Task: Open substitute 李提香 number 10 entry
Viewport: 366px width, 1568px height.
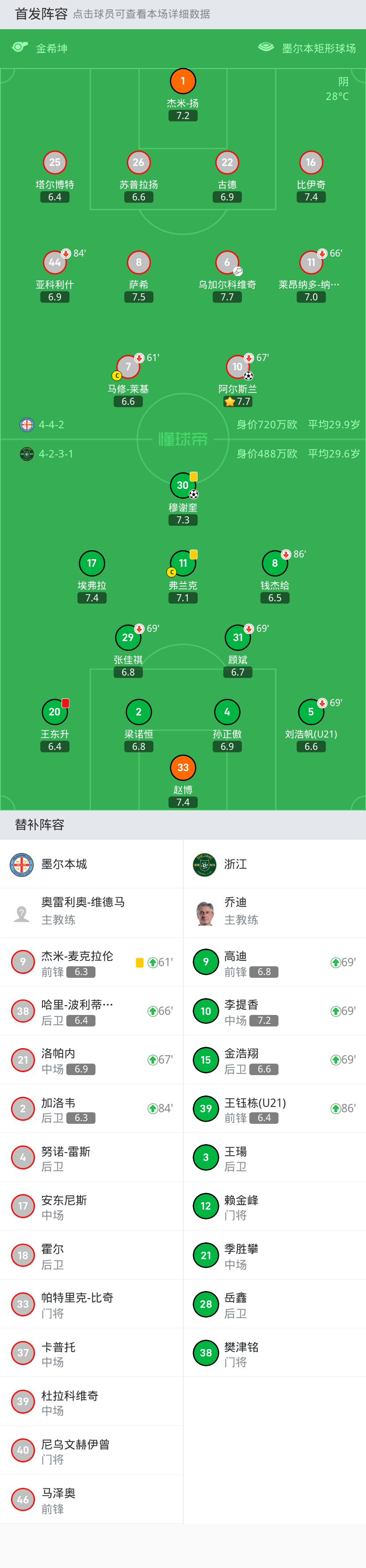Action: coord(274,1011)
